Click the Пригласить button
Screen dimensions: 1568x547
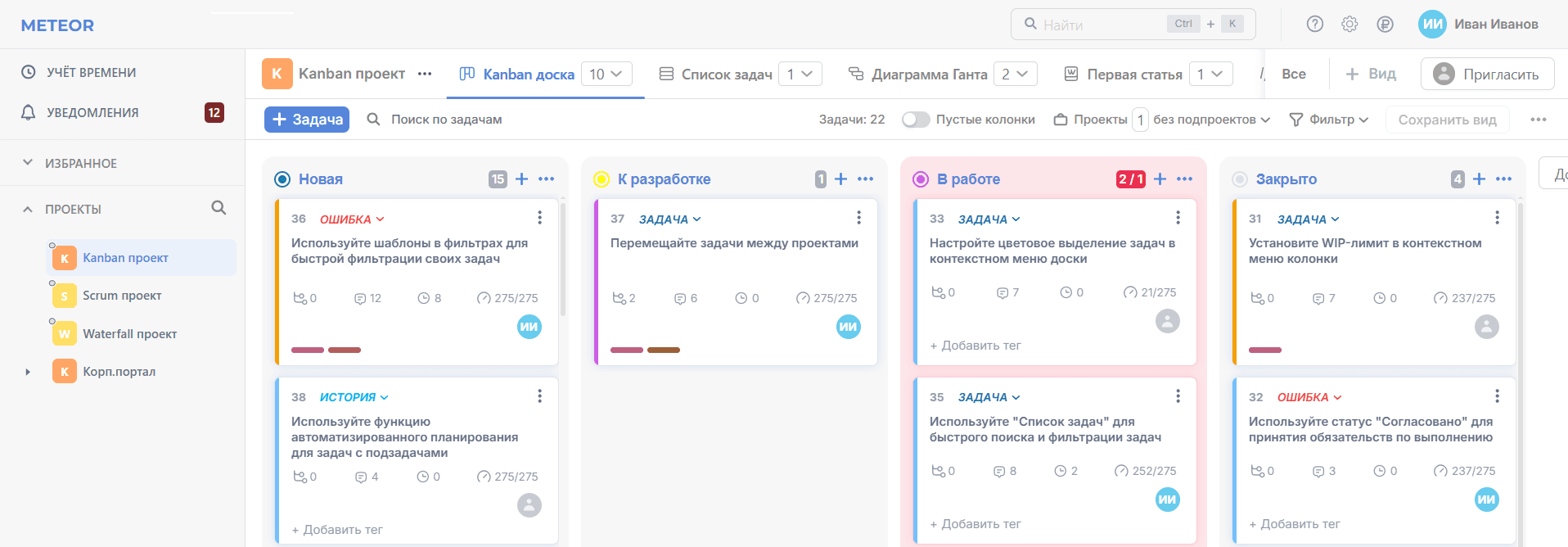point(1487,74)
